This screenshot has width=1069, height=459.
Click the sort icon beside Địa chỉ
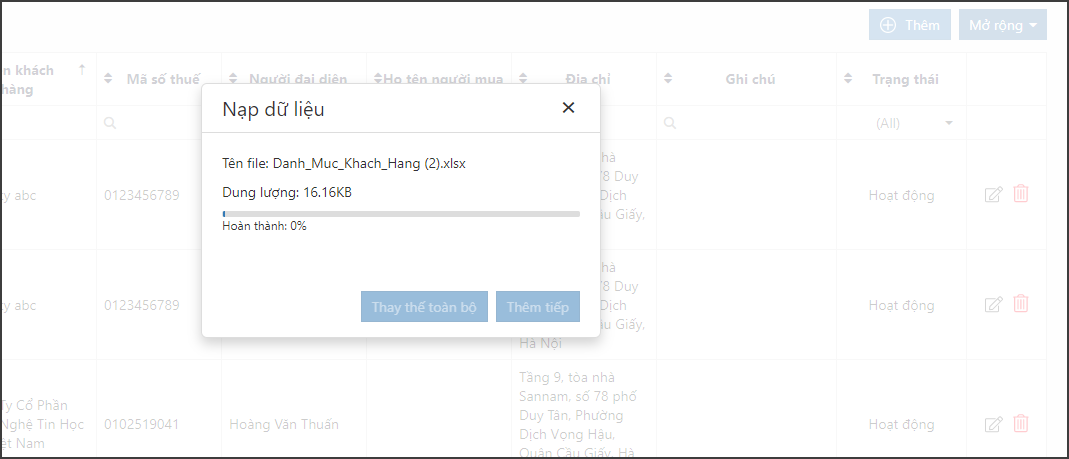click(524, 78)
